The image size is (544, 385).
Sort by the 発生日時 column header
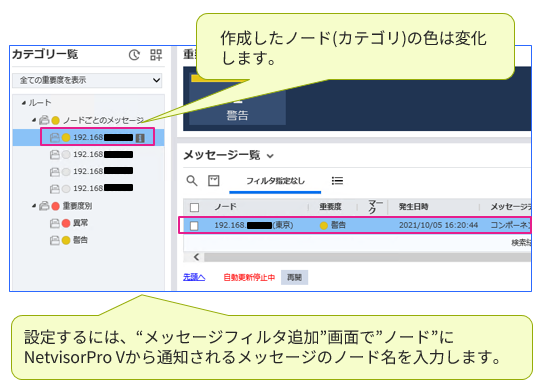413,207
